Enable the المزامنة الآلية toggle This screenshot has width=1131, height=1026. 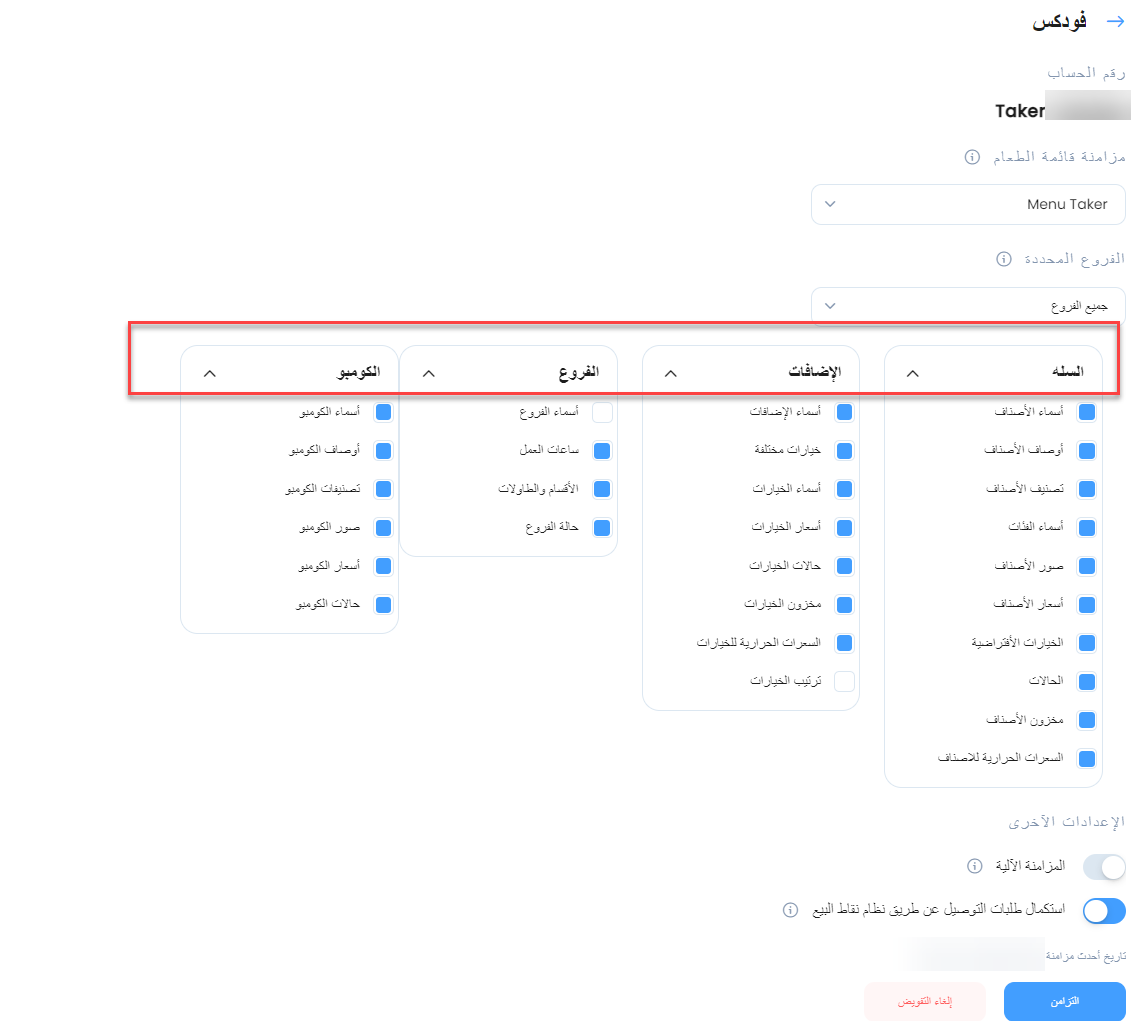coord(1104,867)
